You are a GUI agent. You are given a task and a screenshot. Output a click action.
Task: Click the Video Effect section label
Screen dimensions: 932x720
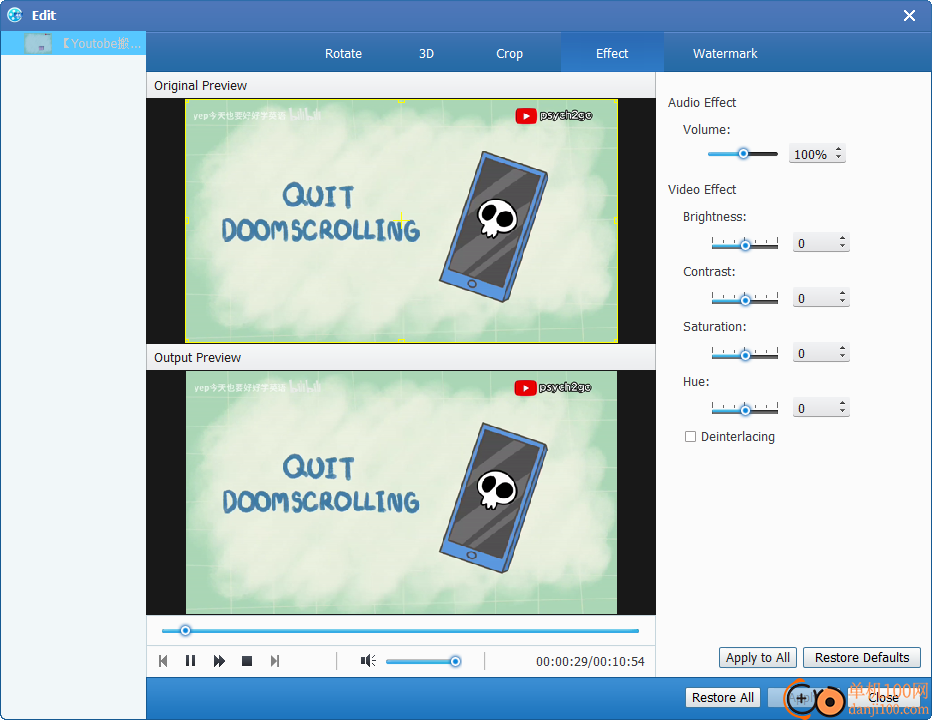701,189
